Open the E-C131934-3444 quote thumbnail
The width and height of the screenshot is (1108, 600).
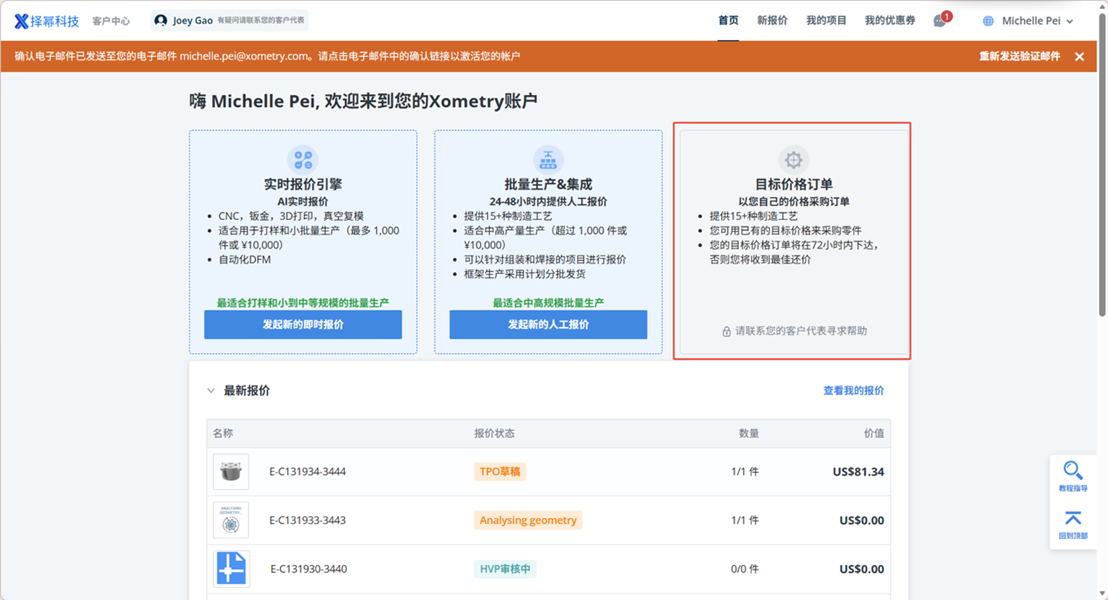coord(231,472)
